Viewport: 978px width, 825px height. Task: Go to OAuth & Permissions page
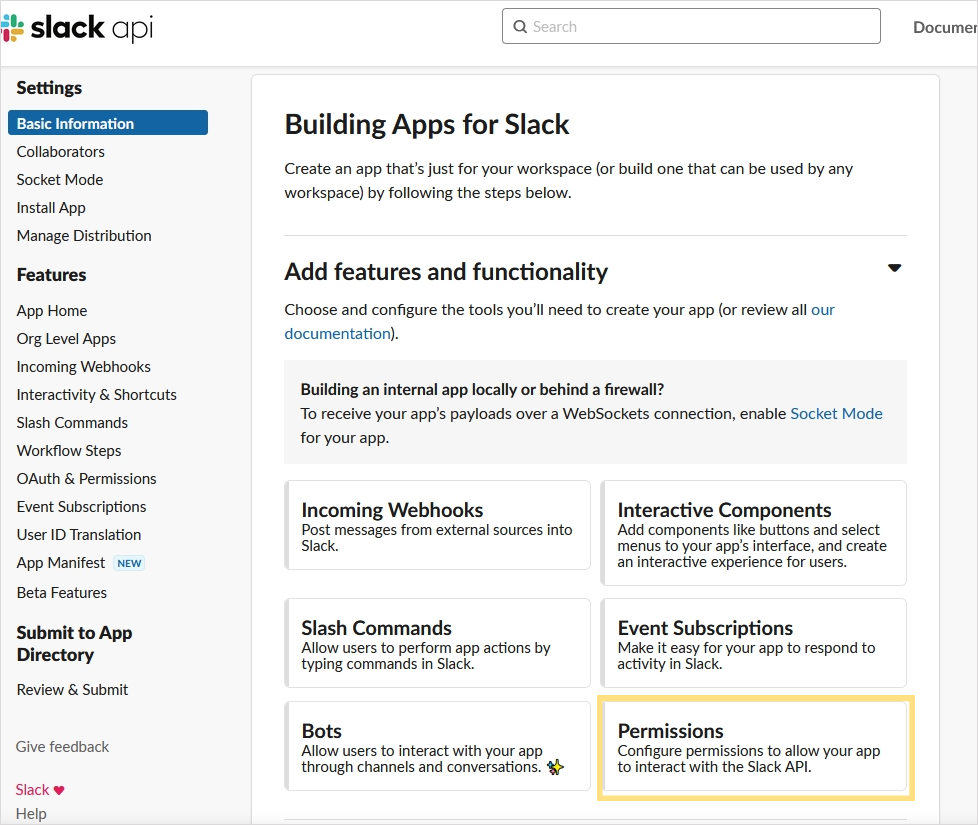click(87, 479)
